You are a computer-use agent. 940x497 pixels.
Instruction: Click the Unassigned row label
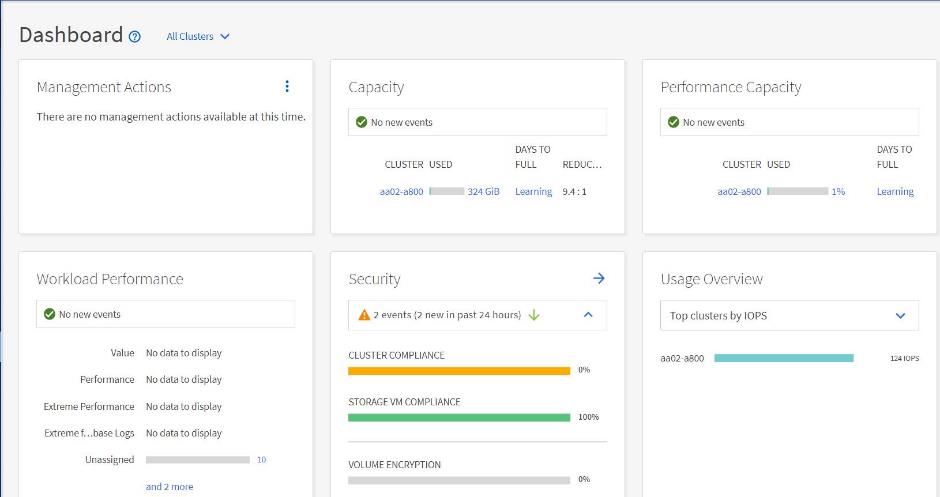click(x=110, y=460)
